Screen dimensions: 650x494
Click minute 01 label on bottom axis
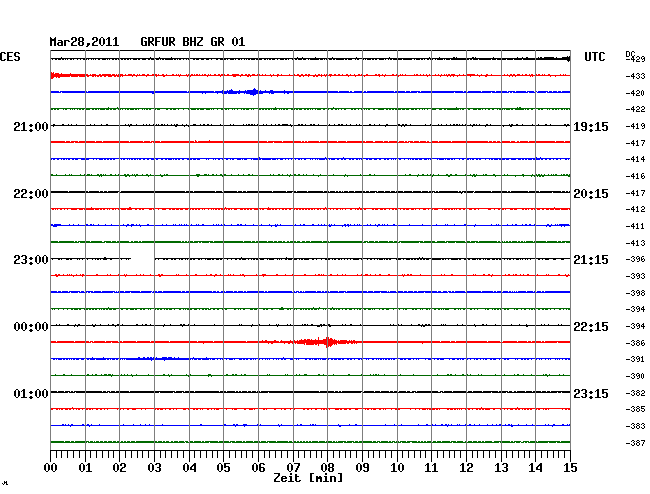click(x=85, y=468)
